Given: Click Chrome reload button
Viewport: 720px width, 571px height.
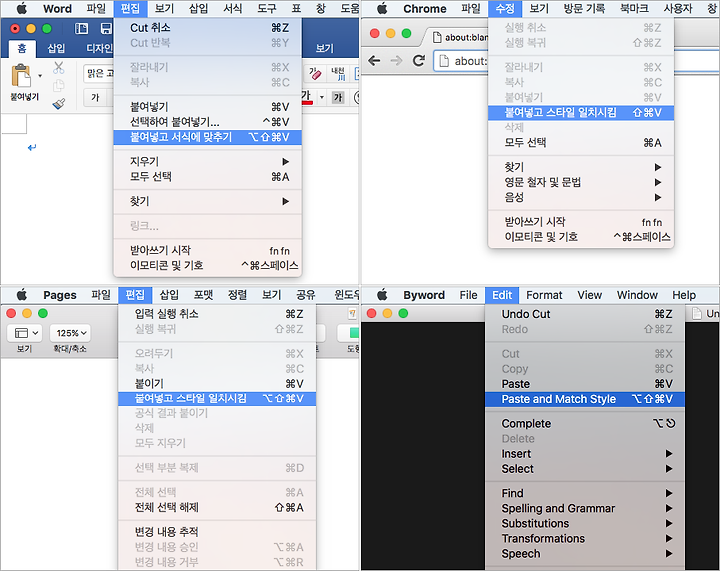Looking at the screenshot, I should point(418,61).
